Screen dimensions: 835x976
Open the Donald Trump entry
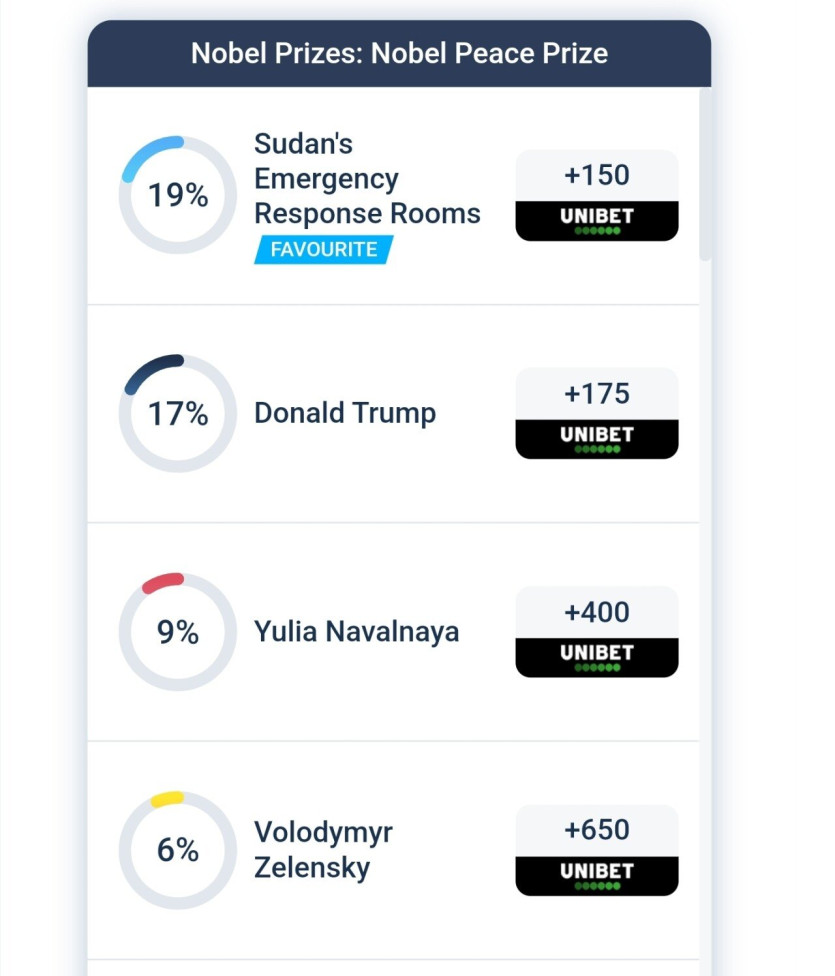pos(345,413)
